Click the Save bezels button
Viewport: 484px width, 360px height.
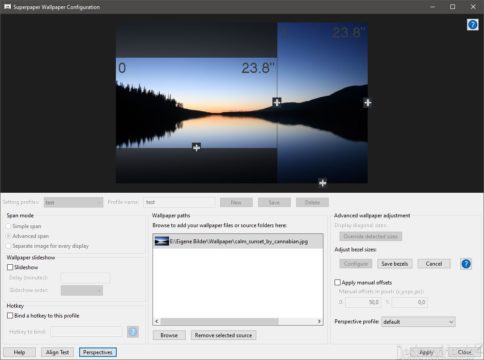pos(395,264)
